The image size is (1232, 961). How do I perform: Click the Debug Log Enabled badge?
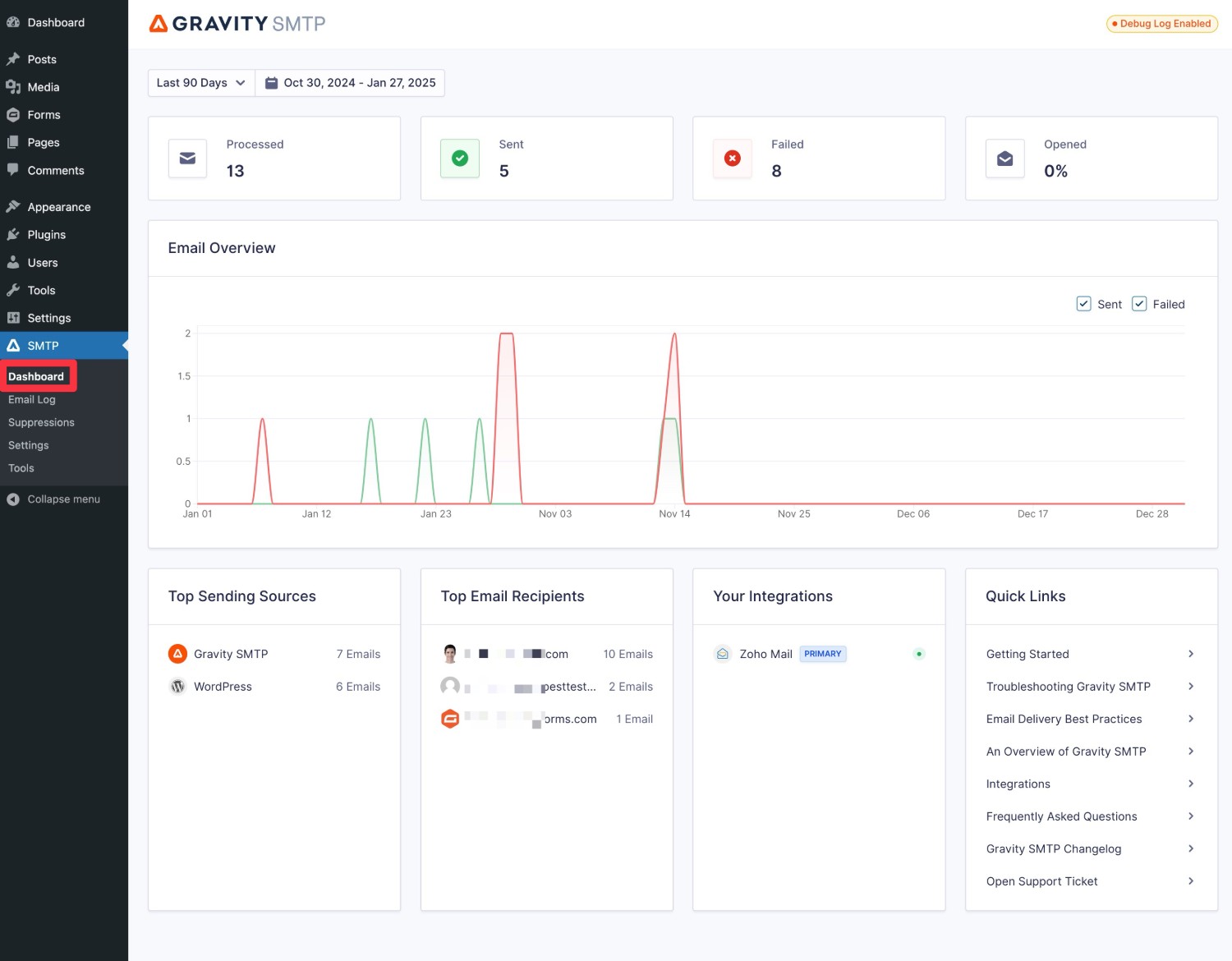[1161, 24]
